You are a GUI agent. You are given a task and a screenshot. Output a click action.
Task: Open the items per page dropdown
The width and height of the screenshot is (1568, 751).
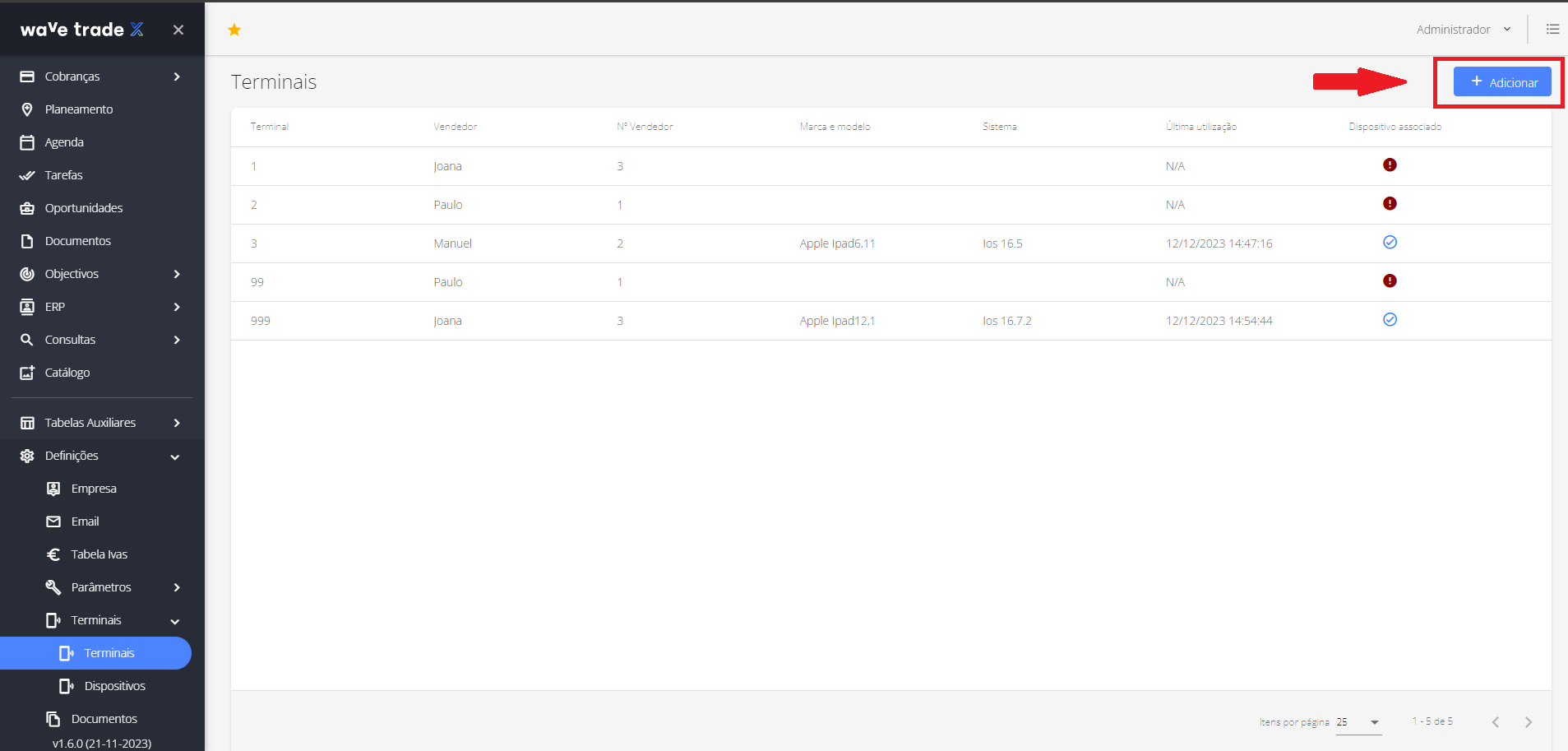tap(1358, 722)
